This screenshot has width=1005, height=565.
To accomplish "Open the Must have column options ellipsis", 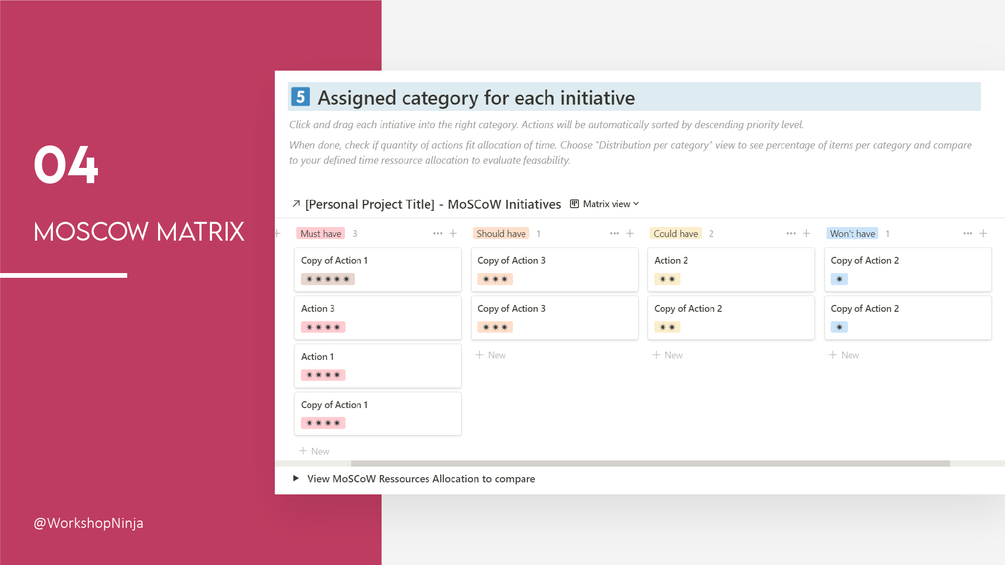I will 437,234.
